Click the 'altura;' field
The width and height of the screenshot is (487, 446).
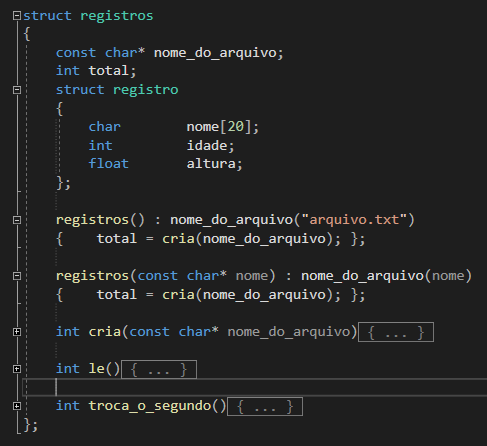[x=214, y=164]
